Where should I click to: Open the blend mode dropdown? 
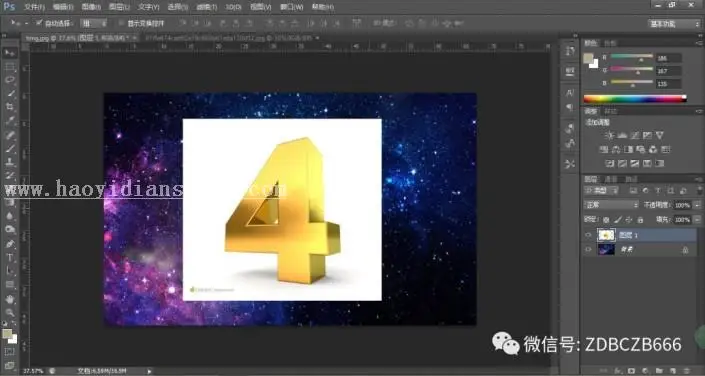pyautogui.click(x=611, y=205)
